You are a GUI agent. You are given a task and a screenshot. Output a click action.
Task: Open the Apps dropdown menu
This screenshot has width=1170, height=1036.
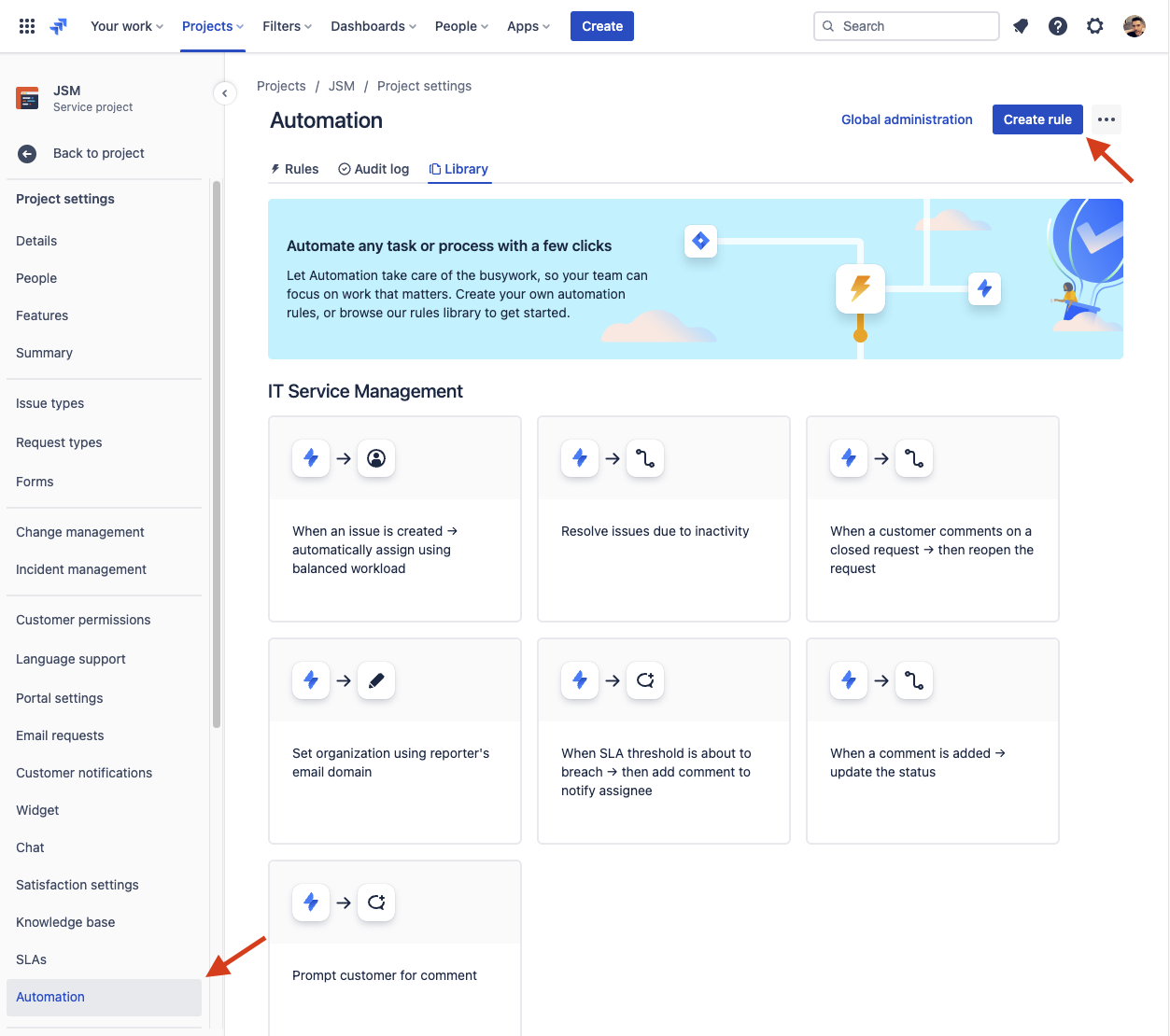528,26
